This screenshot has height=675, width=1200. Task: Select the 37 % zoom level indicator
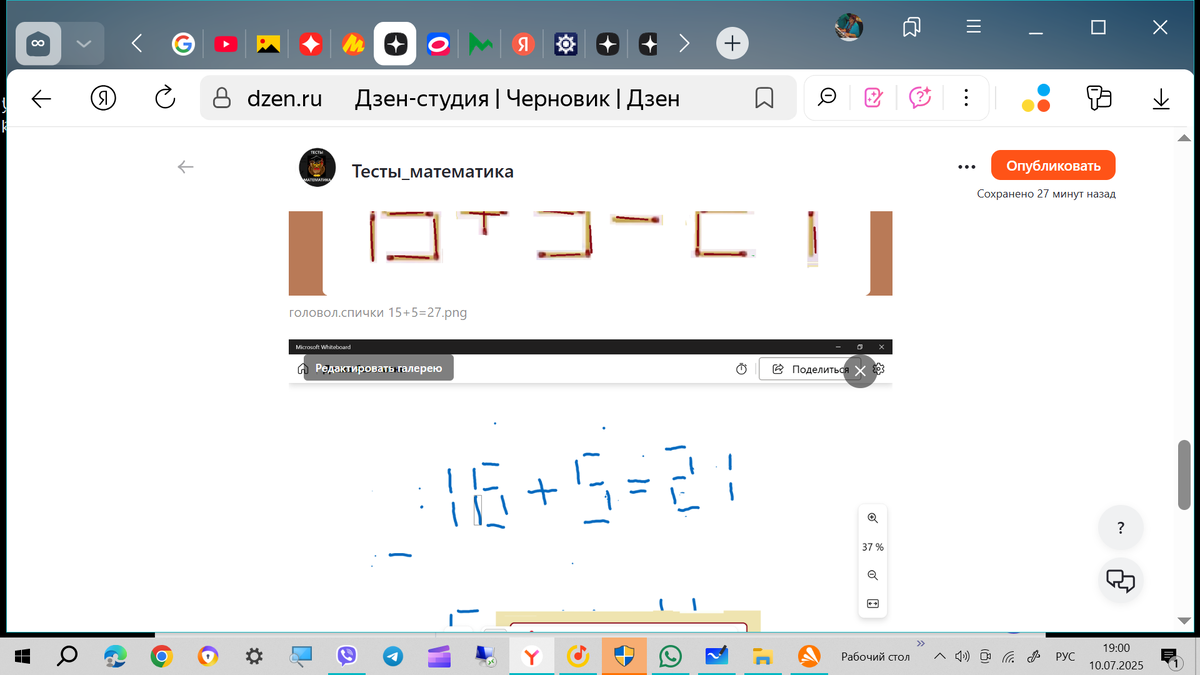point(872,547)
